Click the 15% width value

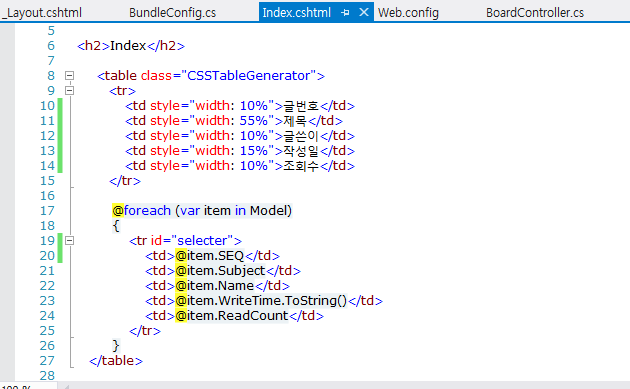254,151
